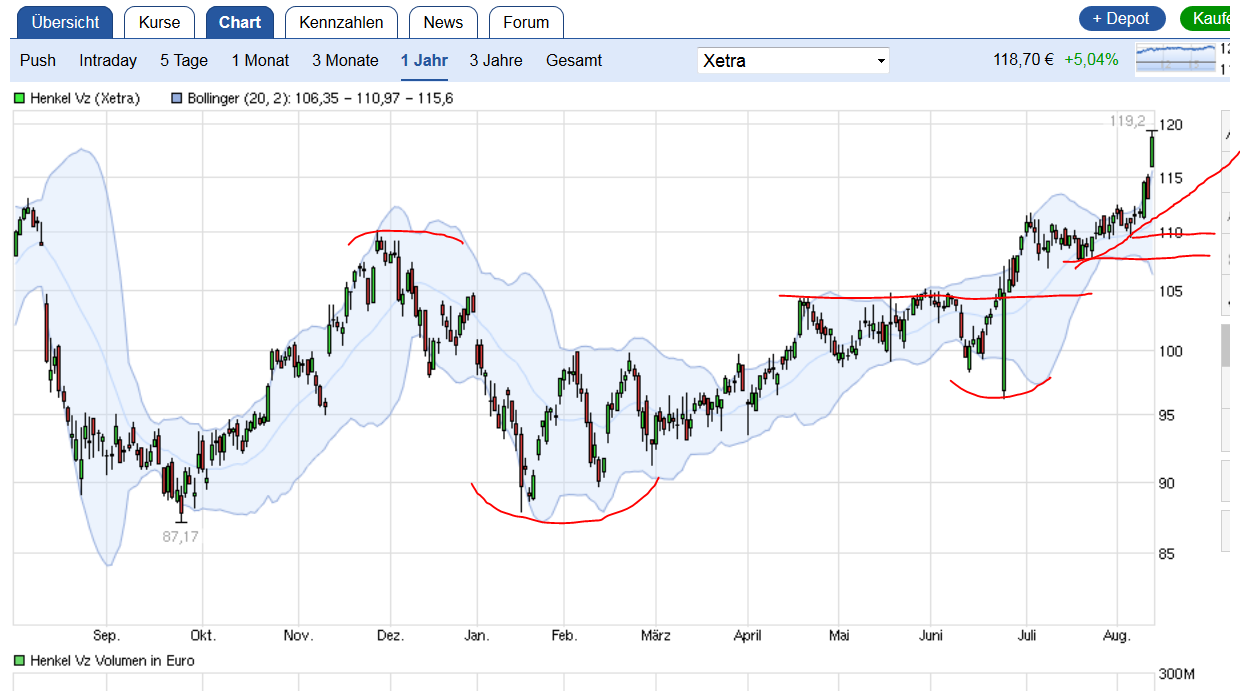The width and height of the screenshot is (1240, 691).
Task: Open the Xetra exchange dropdown
Action: coord(793,61)
